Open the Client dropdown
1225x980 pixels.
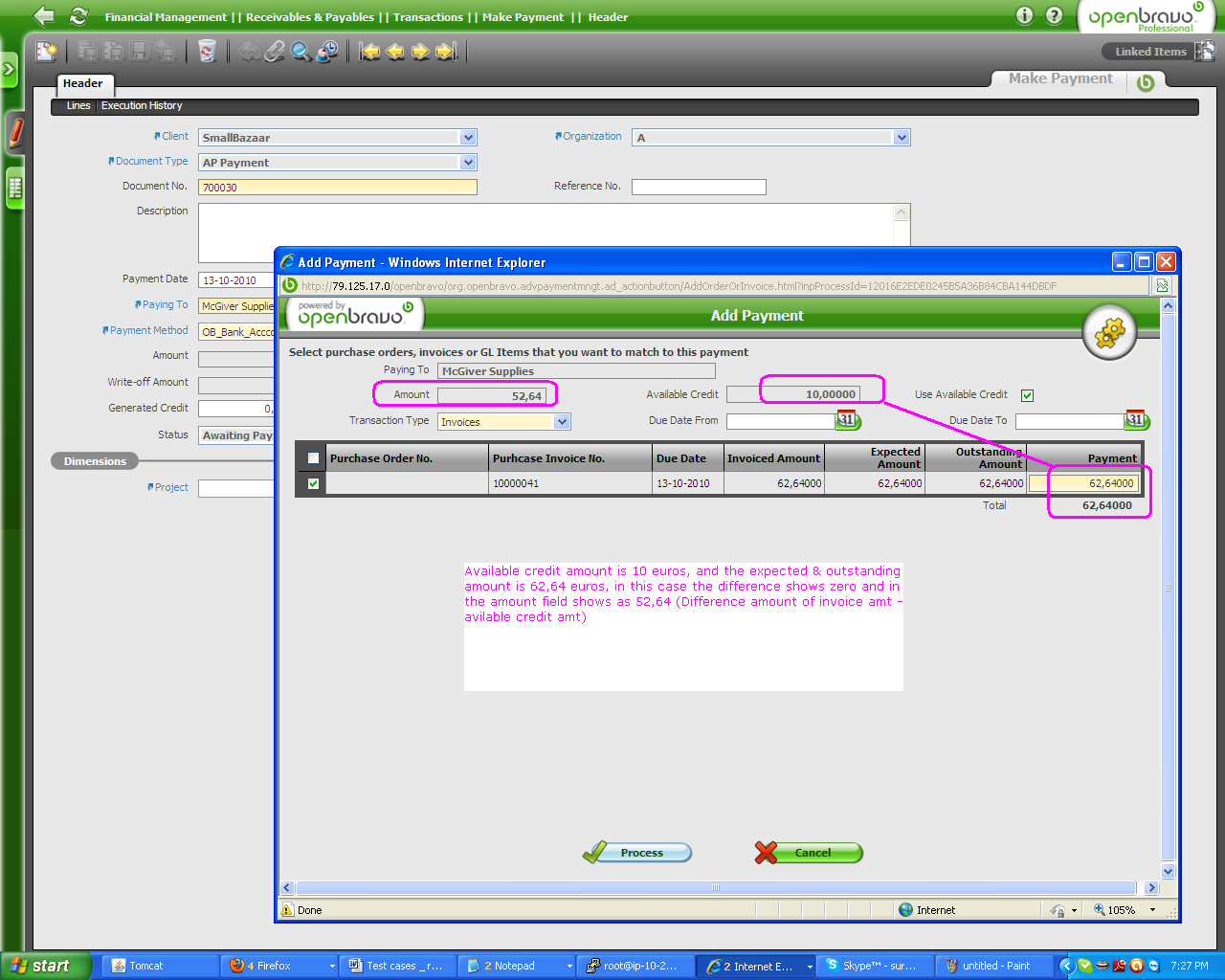(468, 138)
